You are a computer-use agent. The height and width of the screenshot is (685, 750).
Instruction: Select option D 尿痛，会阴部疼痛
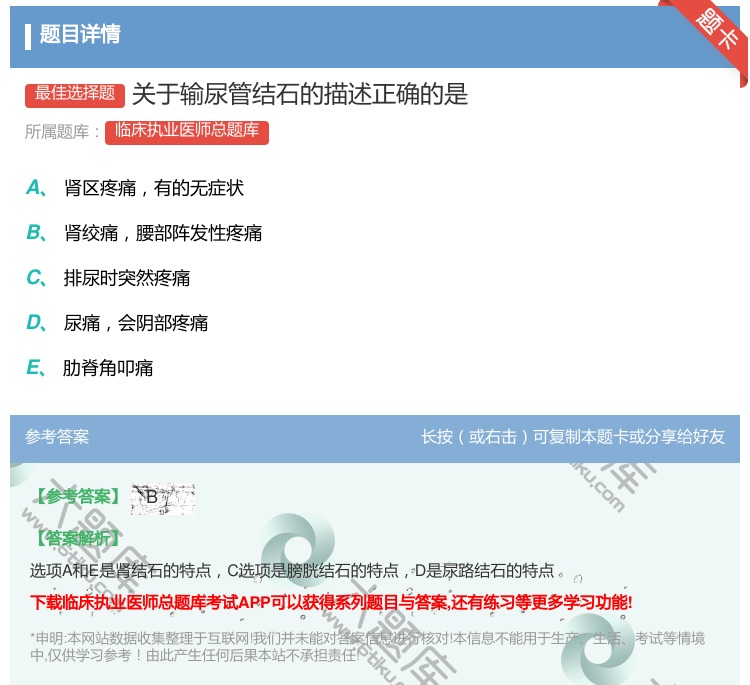point(117,323)
